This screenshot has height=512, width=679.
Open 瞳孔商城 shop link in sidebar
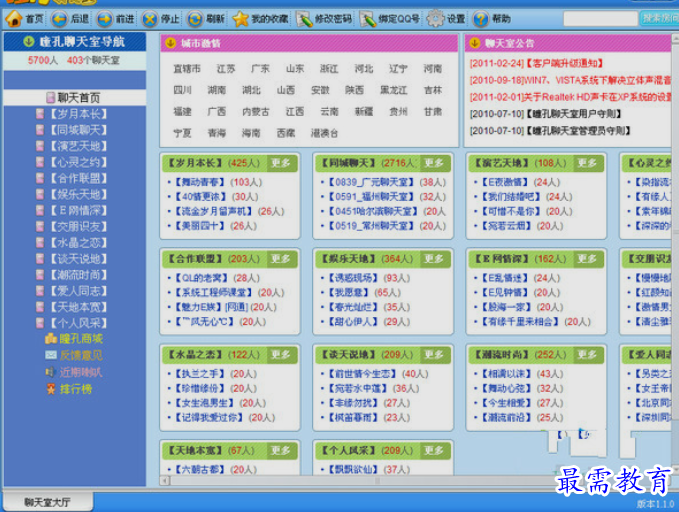81,339
